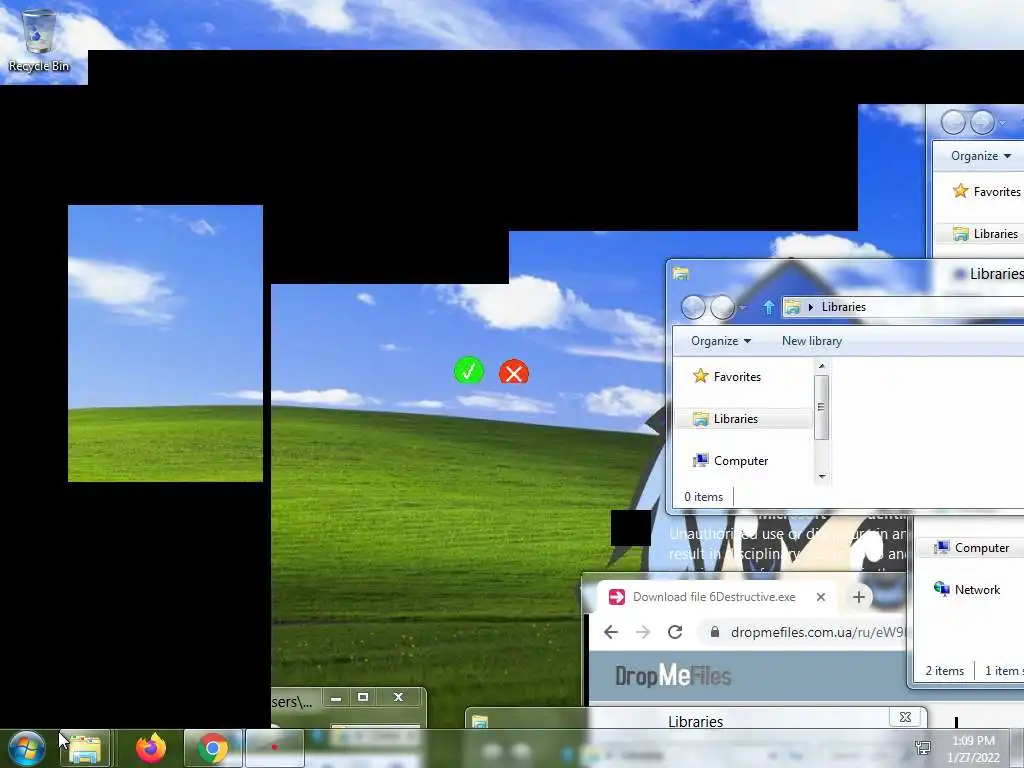Click scroll-down arrow of the navigation pane
Screen dimensions: 1024x768
822,476
